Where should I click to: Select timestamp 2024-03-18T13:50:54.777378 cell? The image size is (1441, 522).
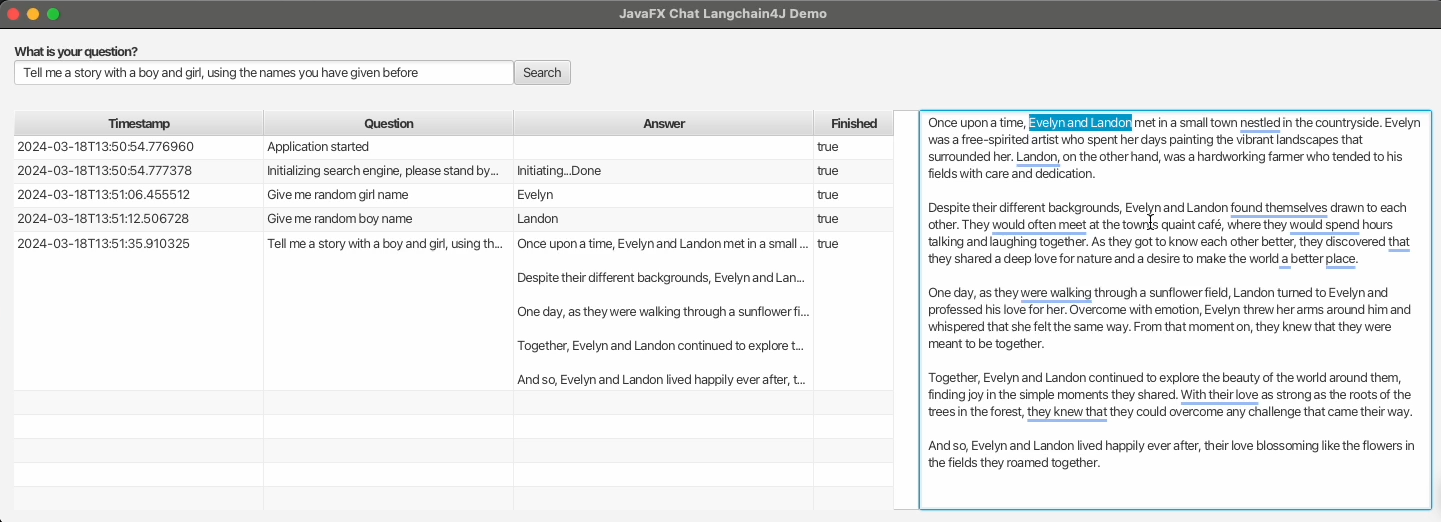pyautogui.click(x=139, y=171)
